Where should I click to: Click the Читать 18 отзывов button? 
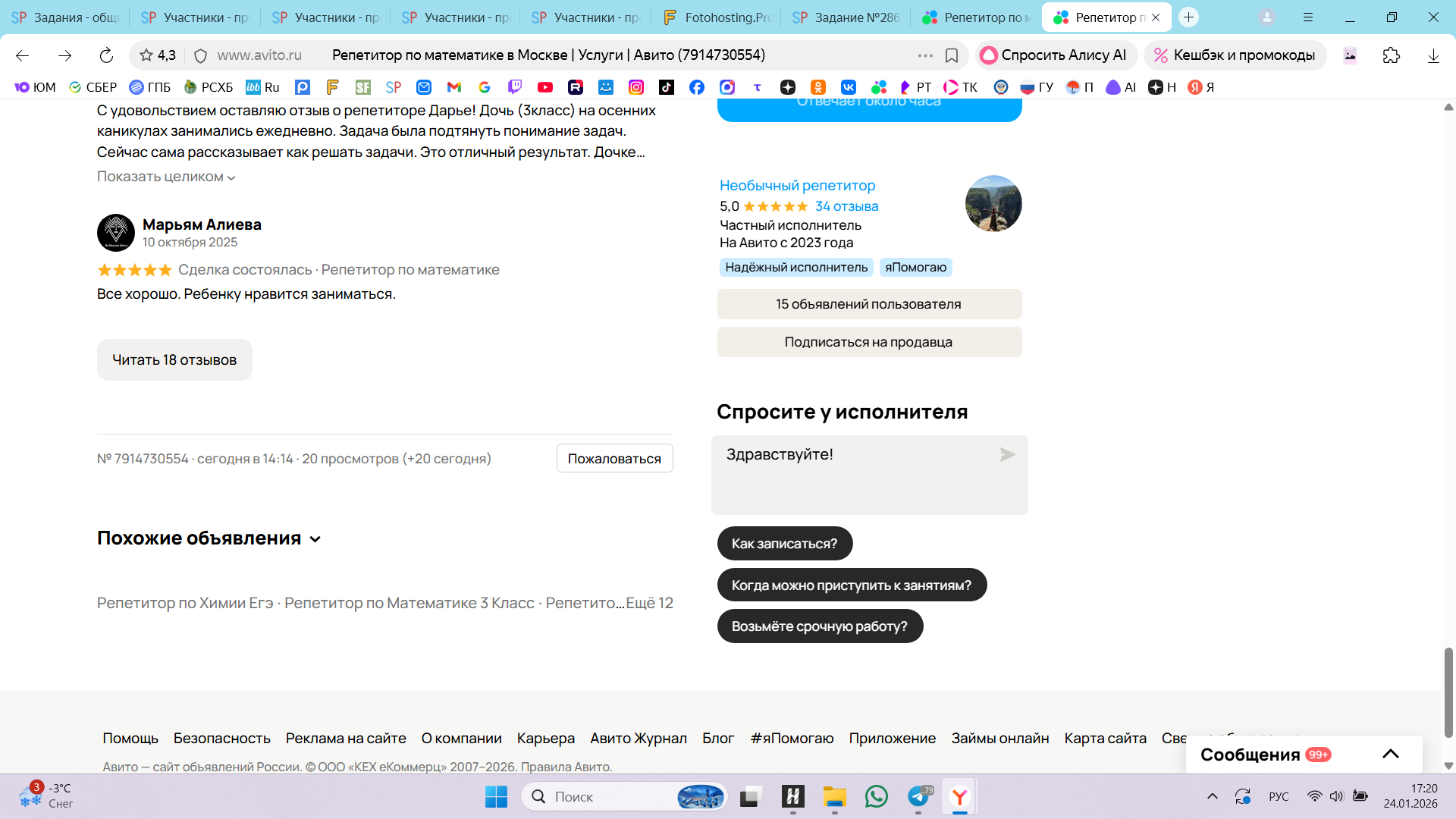click(174, 360)
